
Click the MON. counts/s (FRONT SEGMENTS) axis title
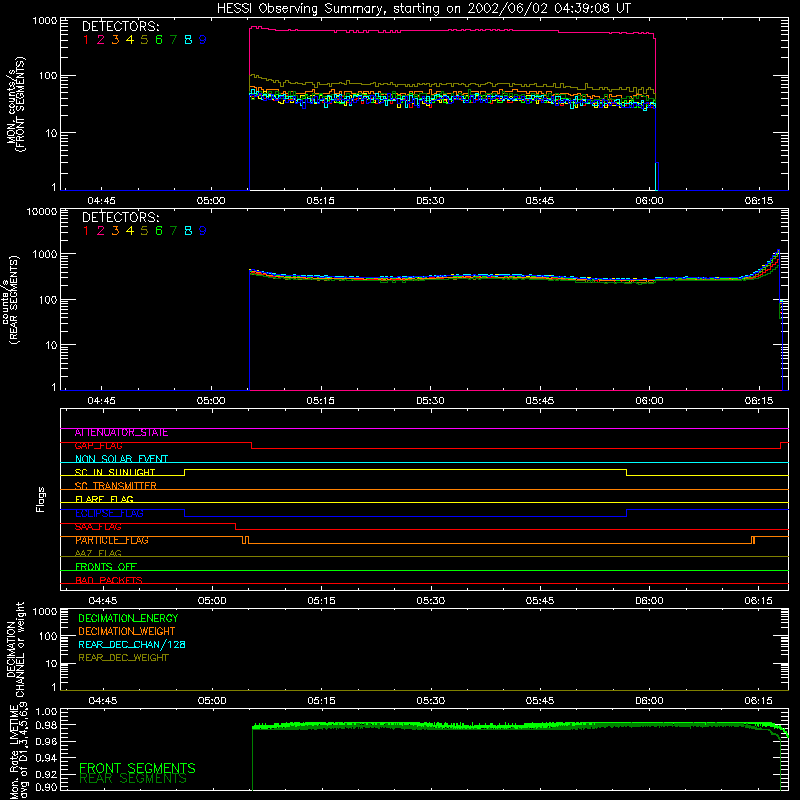[15, 104]
